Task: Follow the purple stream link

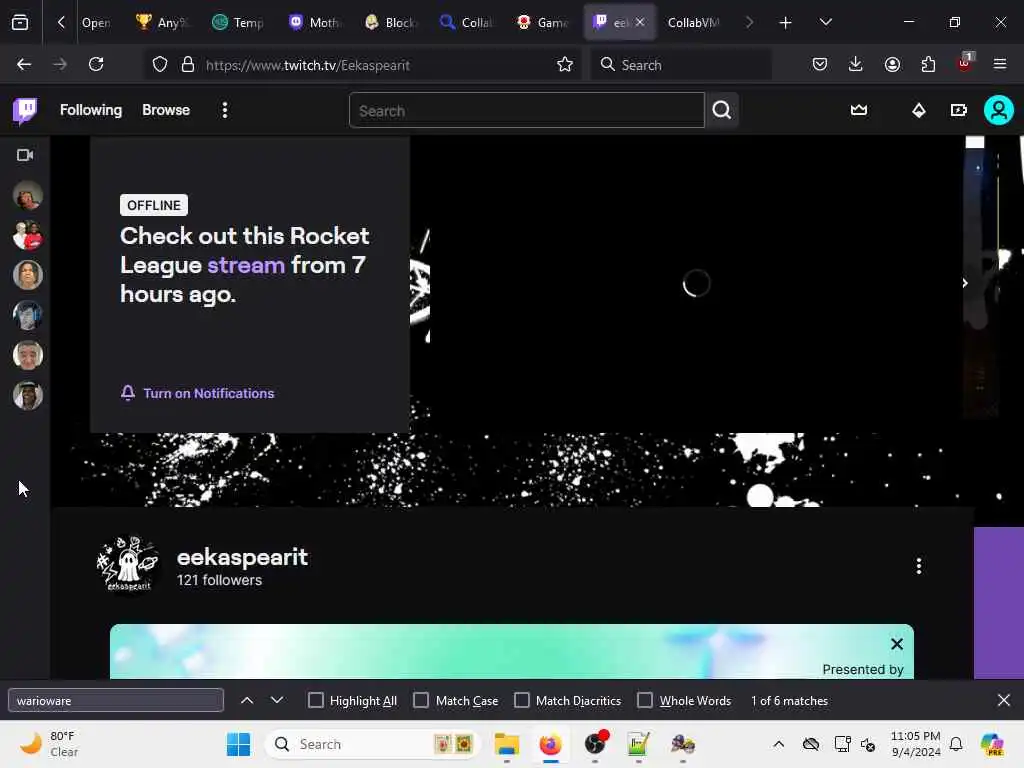Action: (246, 265)
